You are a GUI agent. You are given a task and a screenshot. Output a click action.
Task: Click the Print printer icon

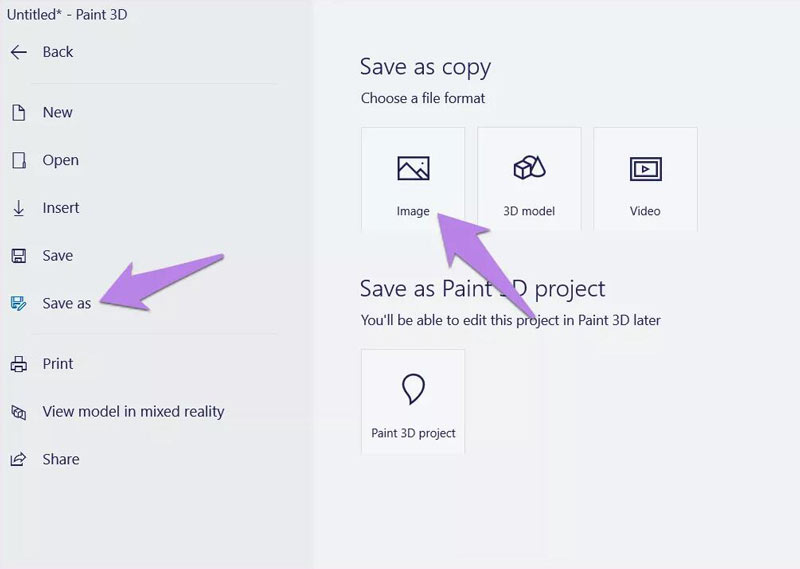pos(19,364)
